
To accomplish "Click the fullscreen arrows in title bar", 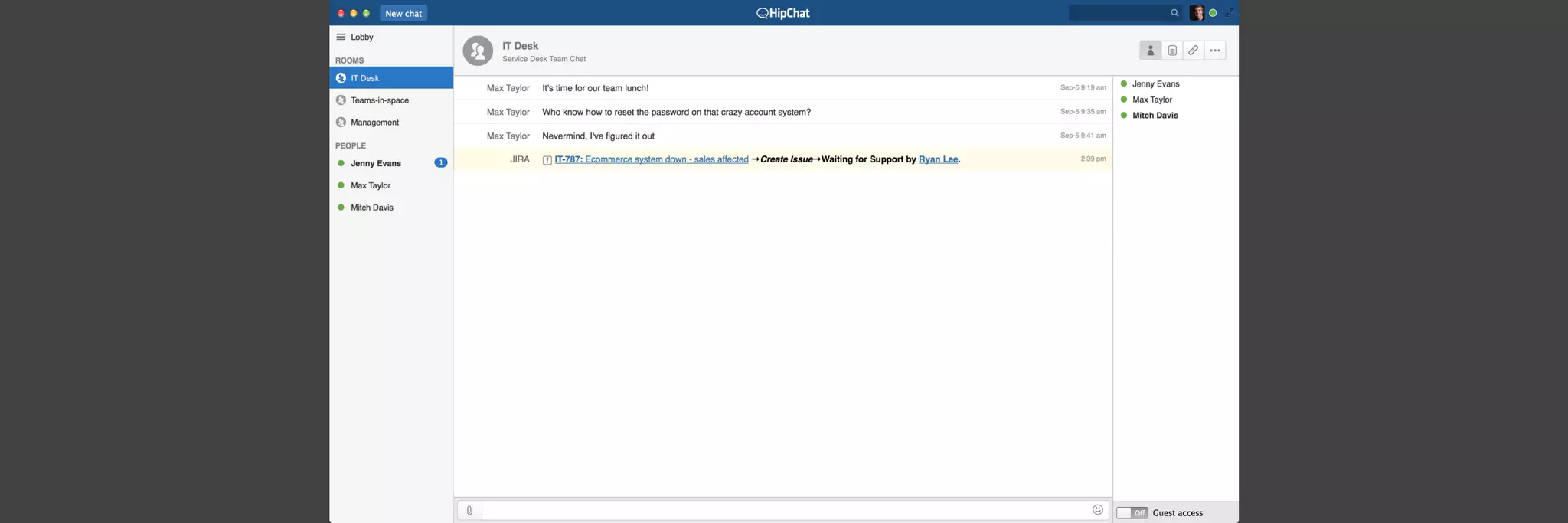I will pos(1228,13).
